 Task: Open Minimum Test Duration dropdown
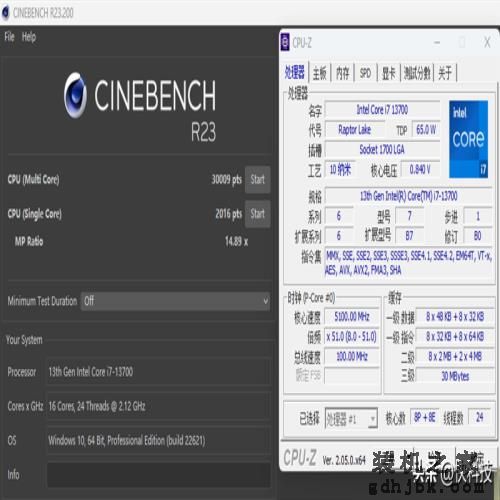175,301
